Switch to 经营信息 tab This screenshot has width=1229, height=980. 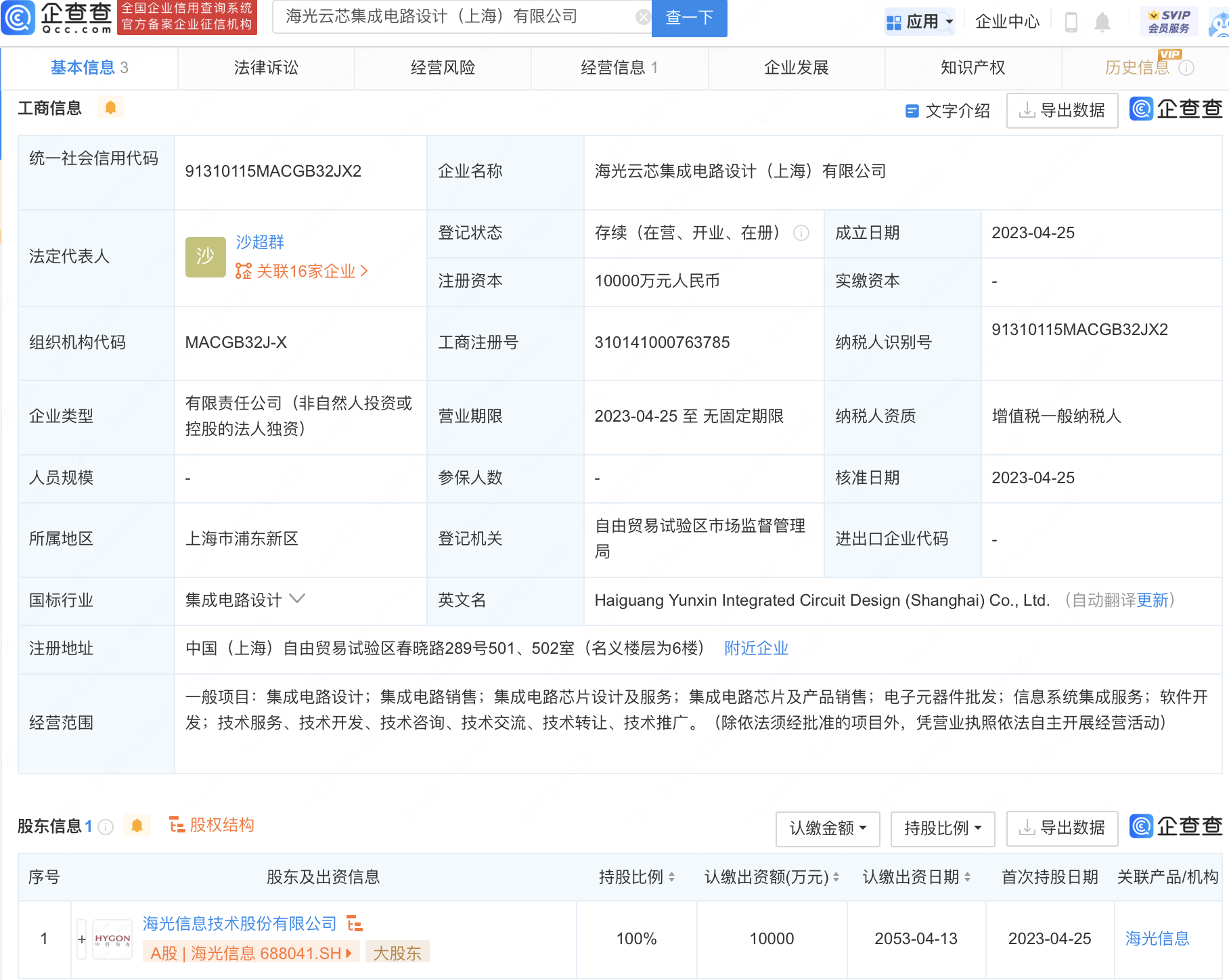pos(619,68)
